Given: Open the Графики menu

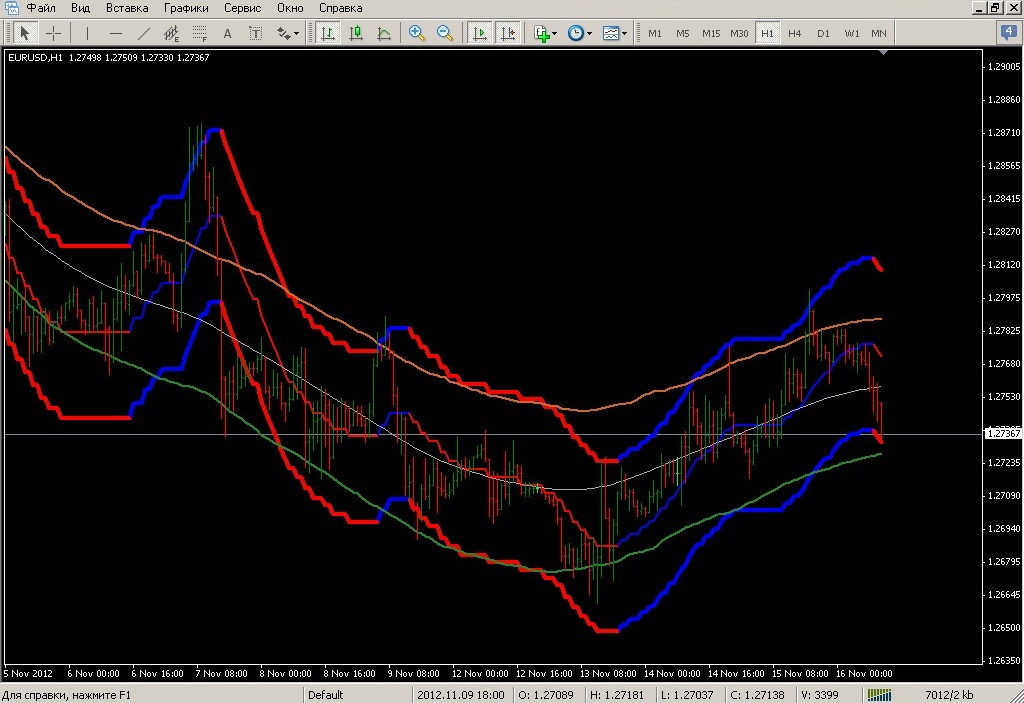Looking at the screenshot, I should [186, 8].
